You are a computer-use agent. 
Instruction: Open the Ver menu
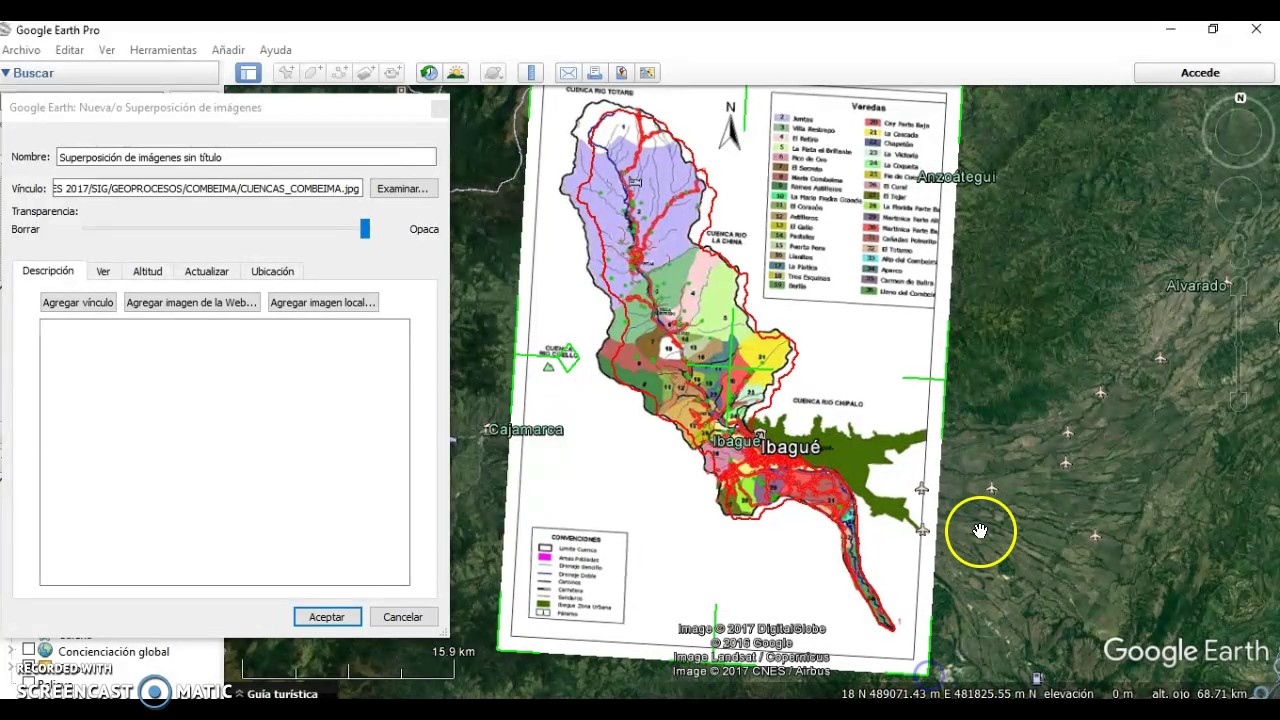coord(107,50)
